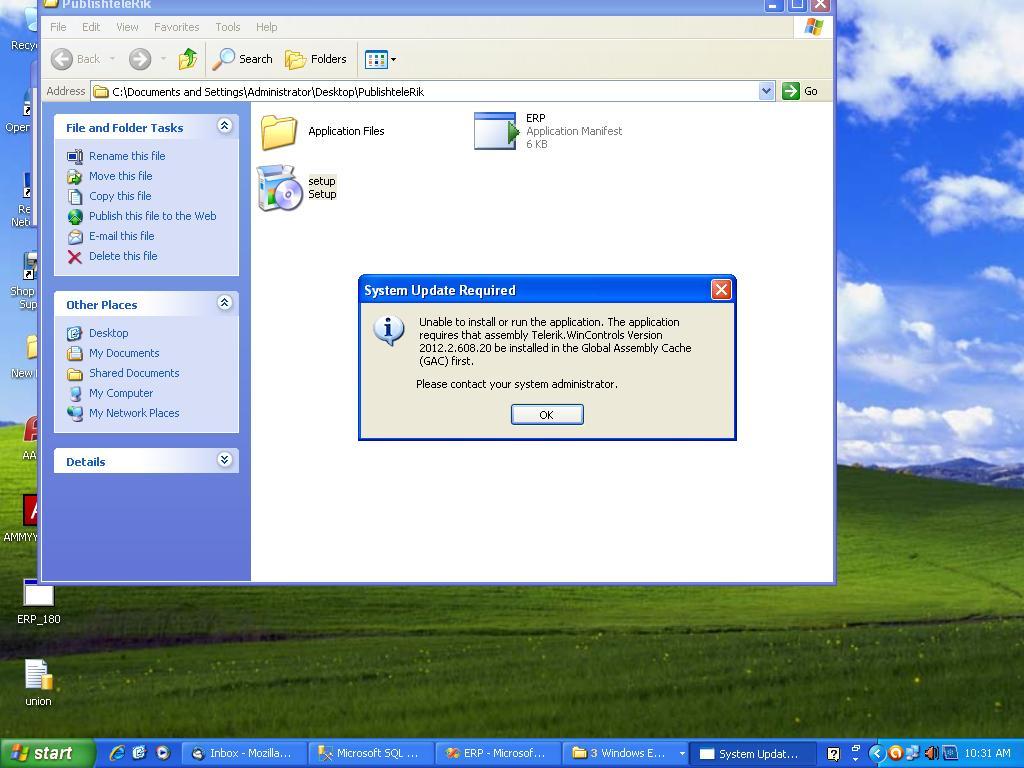
Task: Click Move this file
Action: tap(120, 176)
